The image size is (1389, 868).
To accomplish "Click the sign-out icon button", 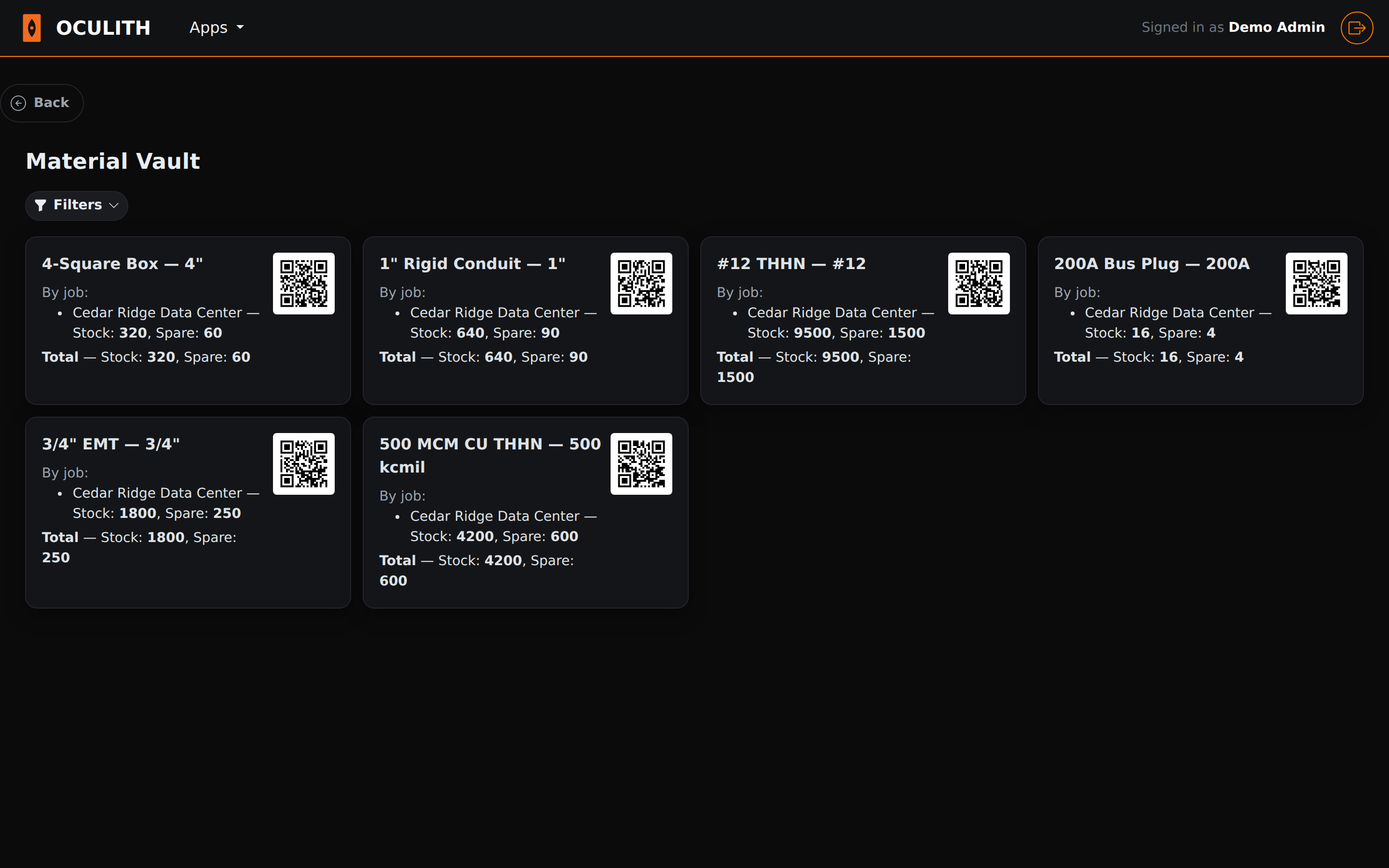I will [x=1356, y=27].
